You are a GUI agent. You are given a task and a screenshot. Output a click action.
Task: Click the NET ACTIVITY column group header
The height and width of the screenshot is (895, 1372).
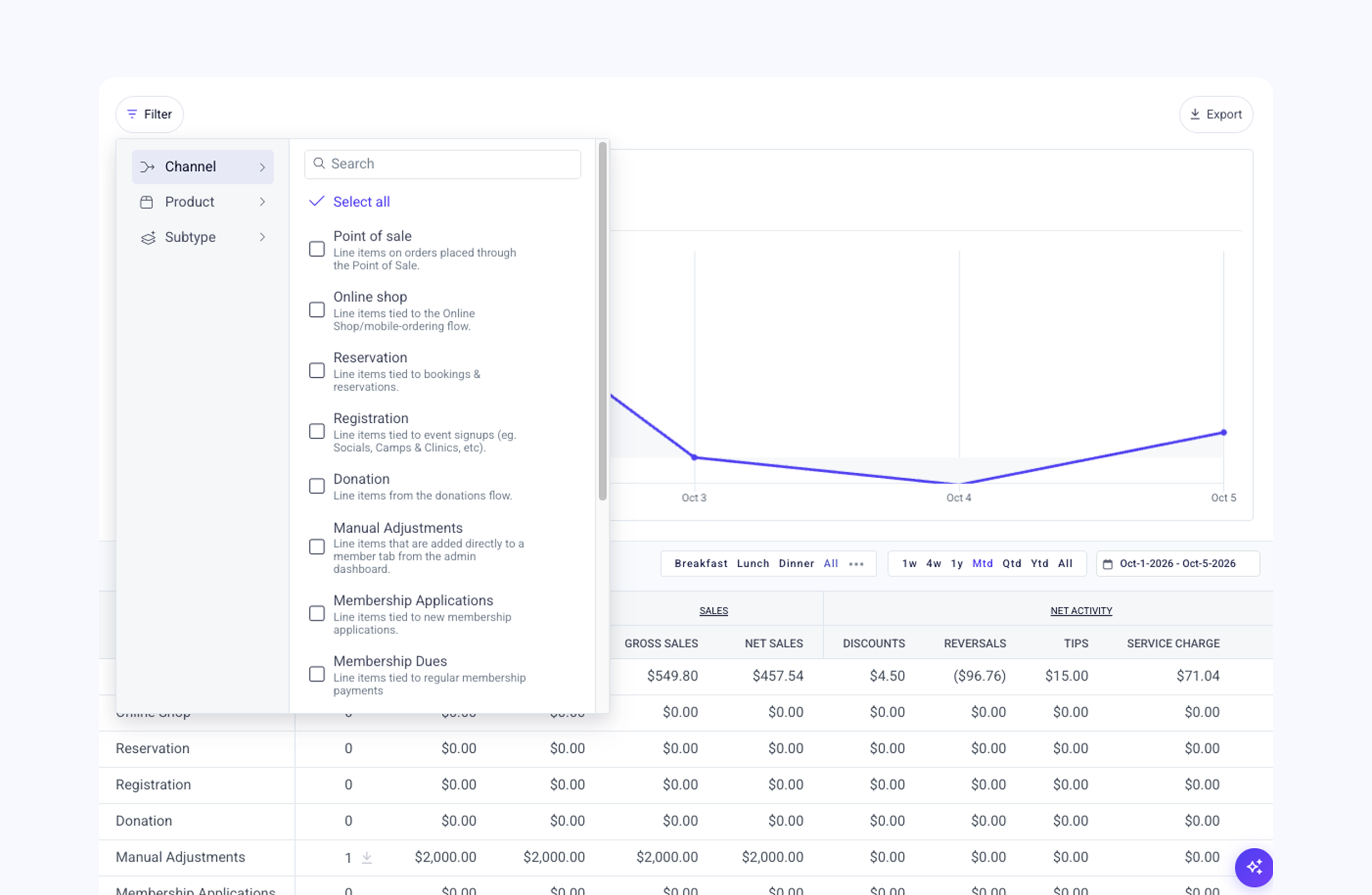[x=1081, y=611]
